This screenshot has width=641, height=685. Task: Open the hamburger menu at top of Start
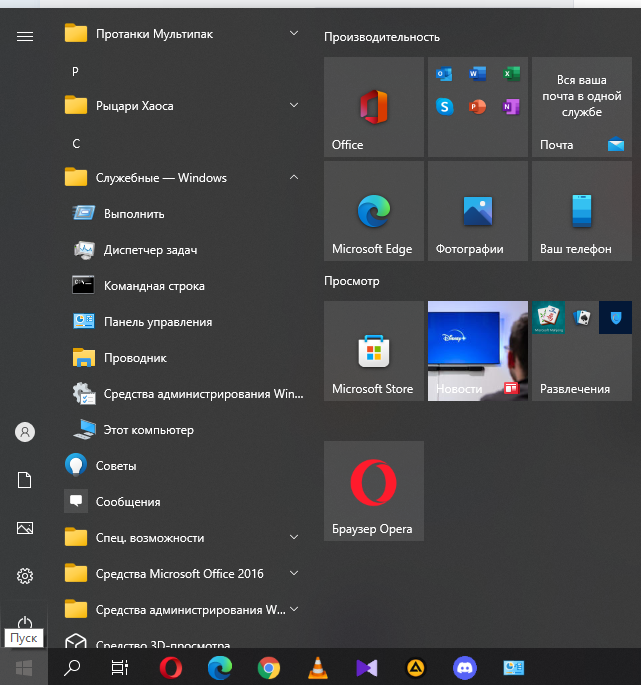[24, 36]
